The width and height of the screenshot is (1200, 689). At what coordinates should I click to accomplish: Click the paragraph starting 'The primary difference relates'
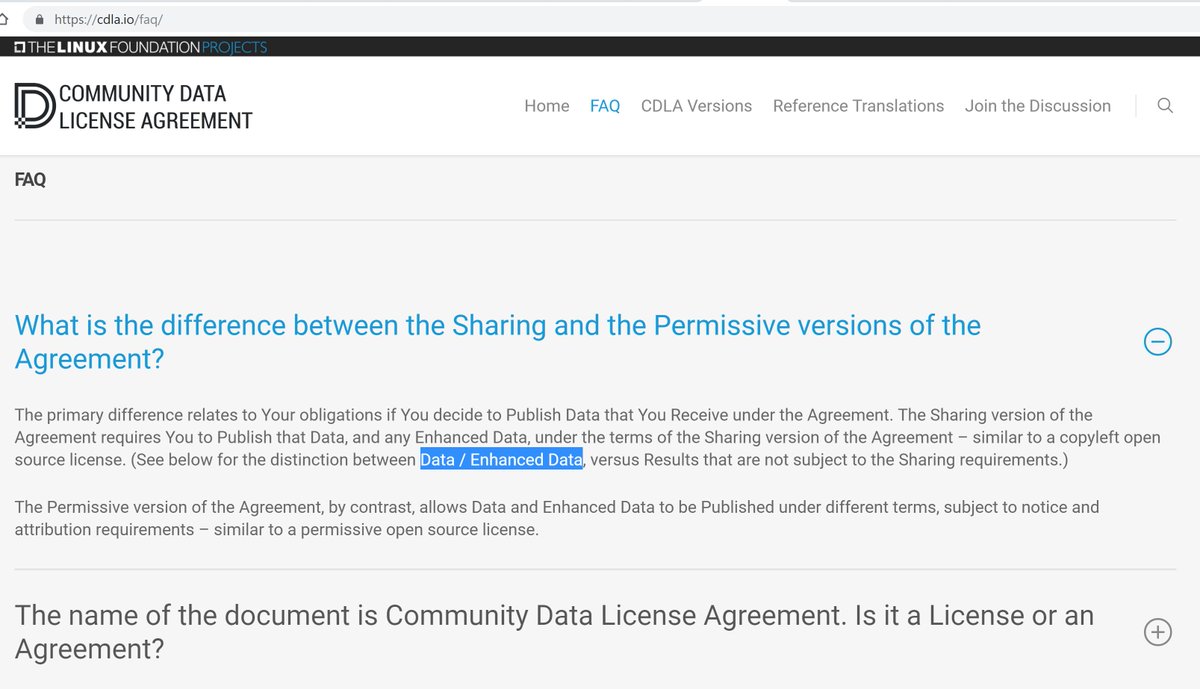point(587,437)
